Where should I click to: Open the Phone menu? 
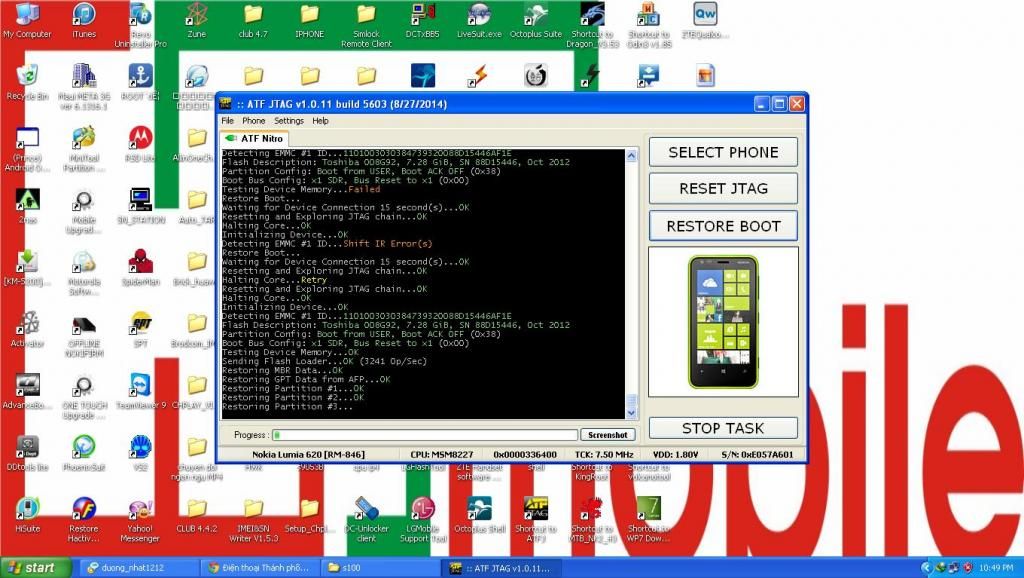253,121
